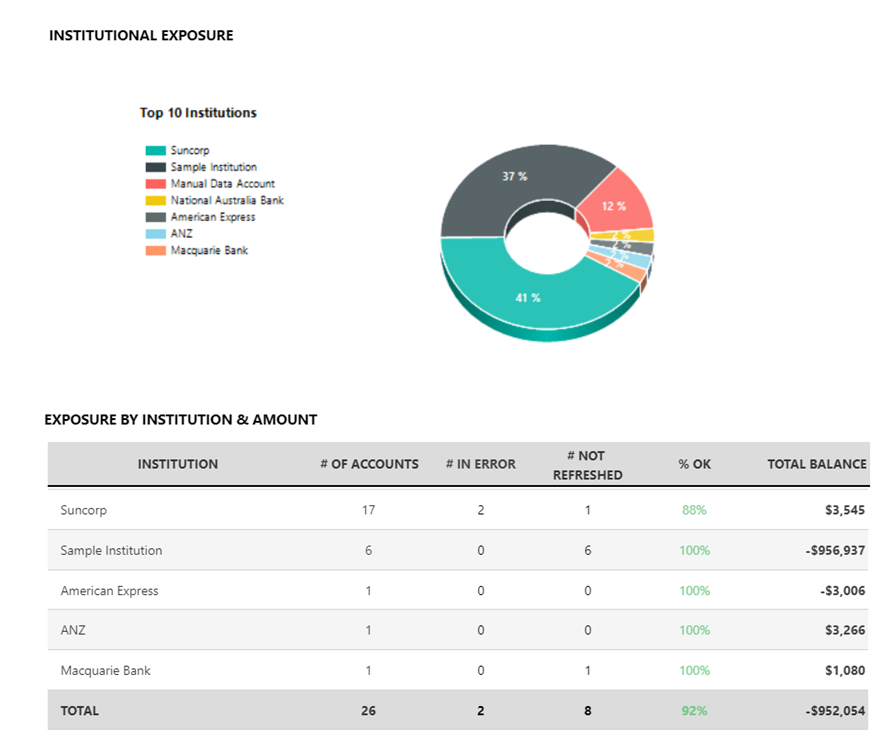Select the Suncorp legend label
This screenshot has width=893, height=751.
point(190,150)
